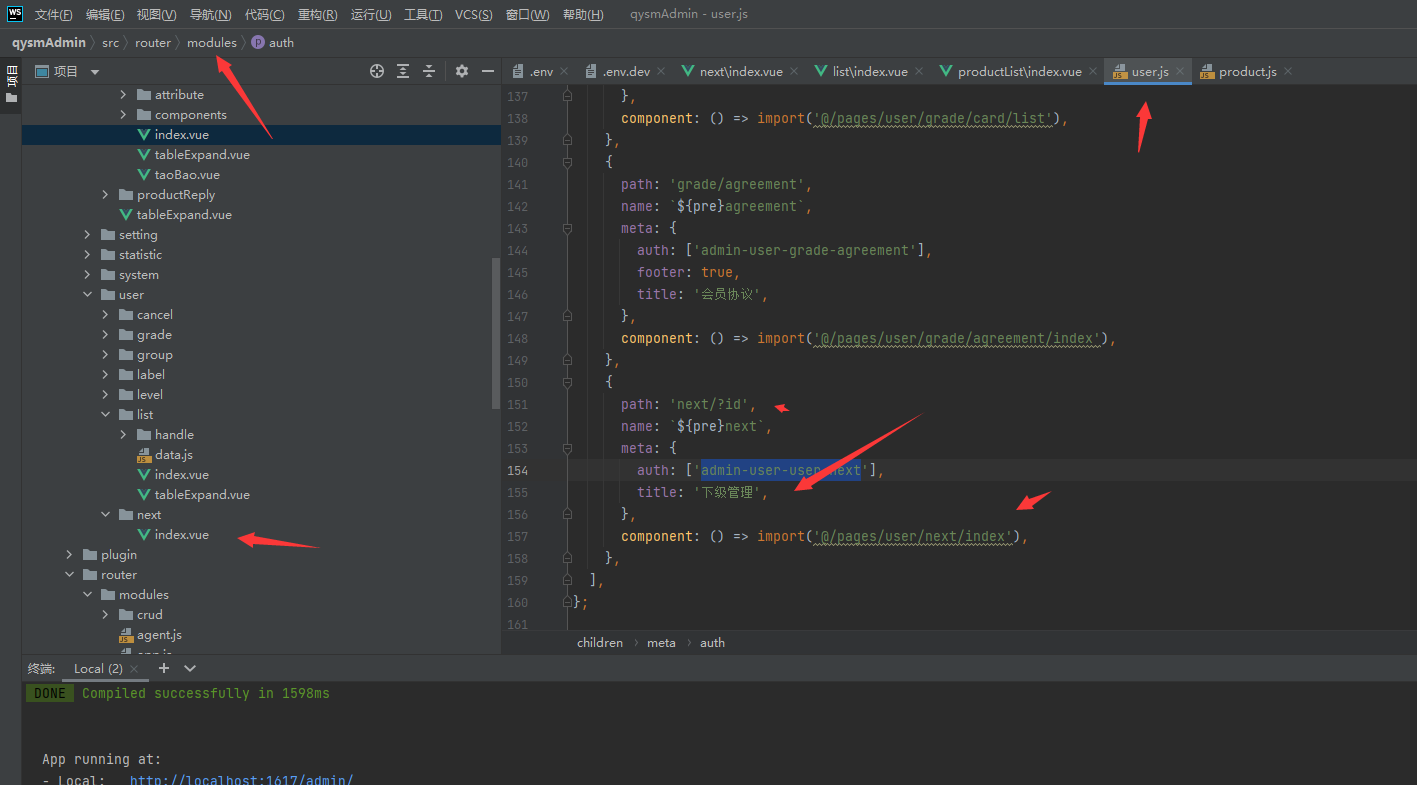
Task: Expand the setting folder
Action: pos(88,235)
